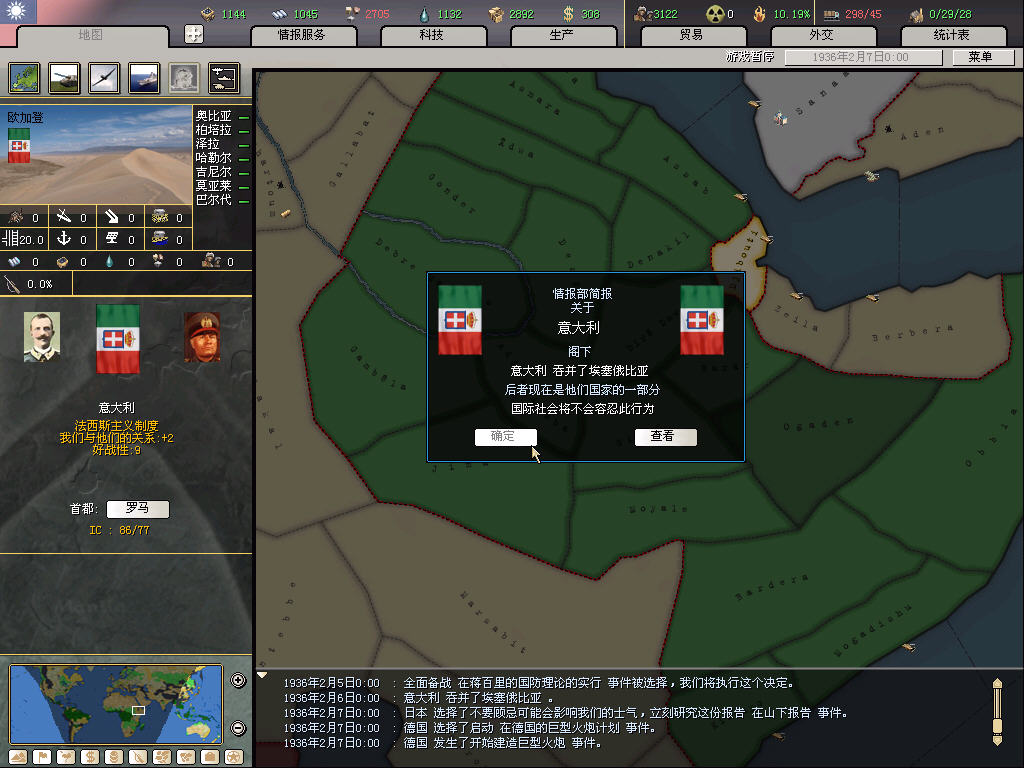Click the capital 罗马 button
Image resolution: width=1024 pixels, height=768 pixels.
(x=138, y=508)
